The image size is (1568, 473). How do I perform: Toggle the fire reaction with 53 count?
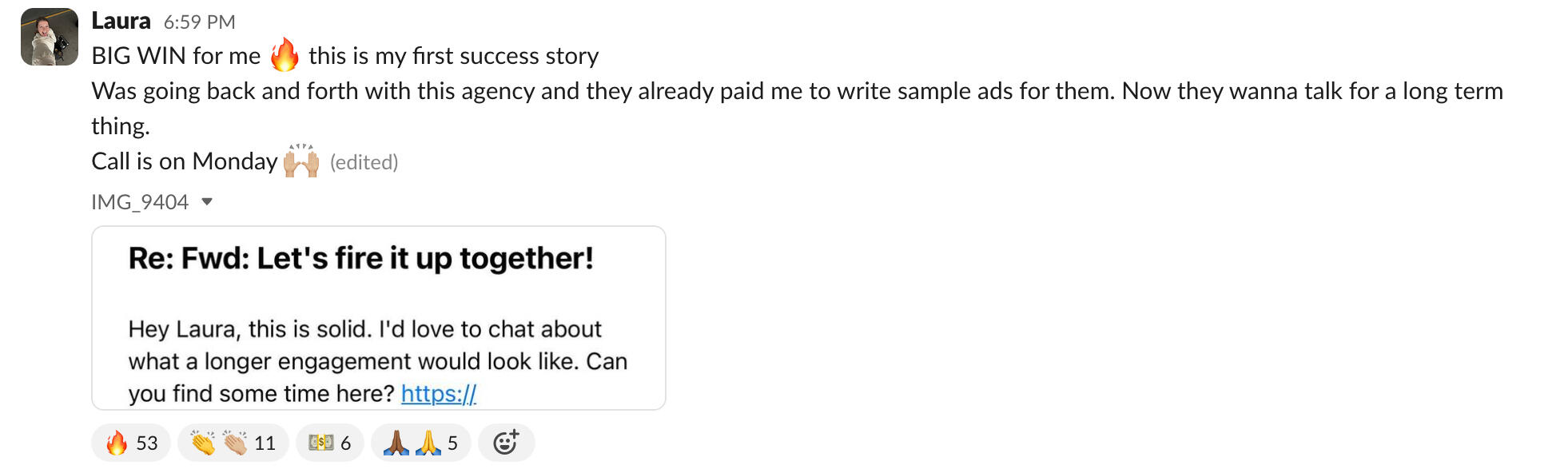pos(131,443)
